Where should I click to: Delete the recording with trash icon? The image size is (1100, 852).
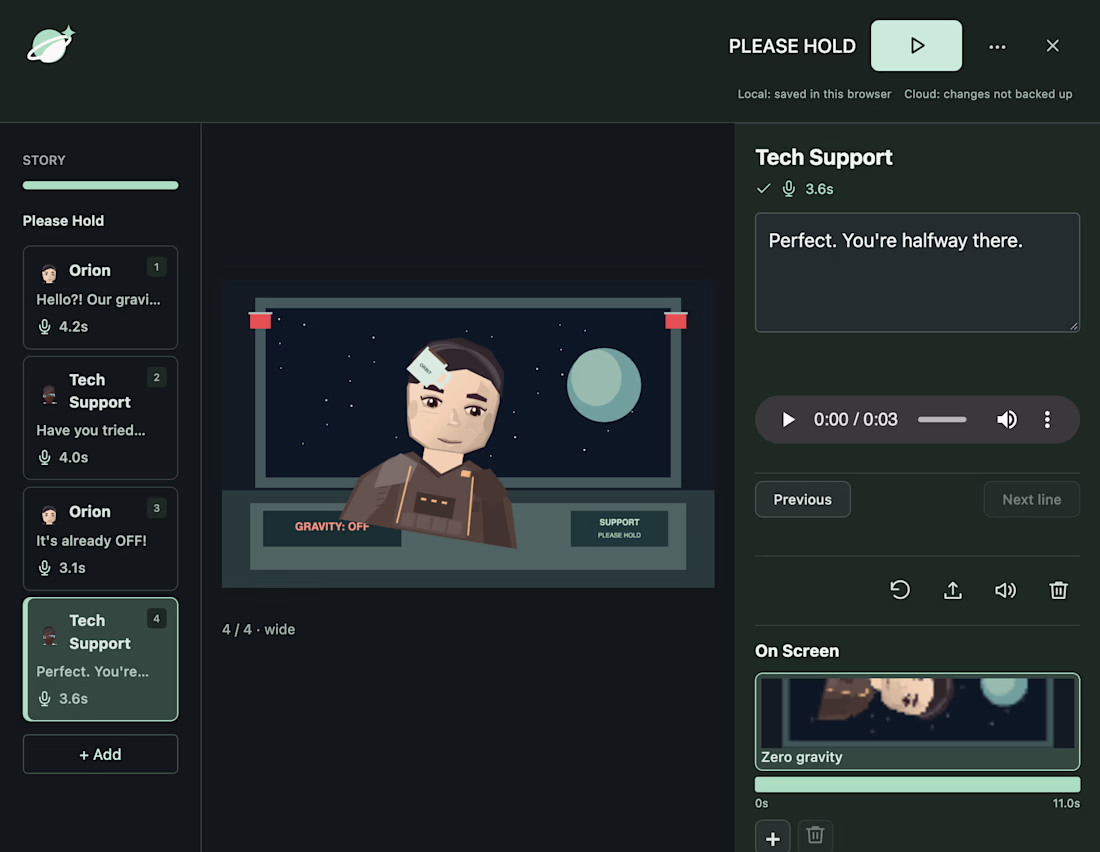[1059, 590]
